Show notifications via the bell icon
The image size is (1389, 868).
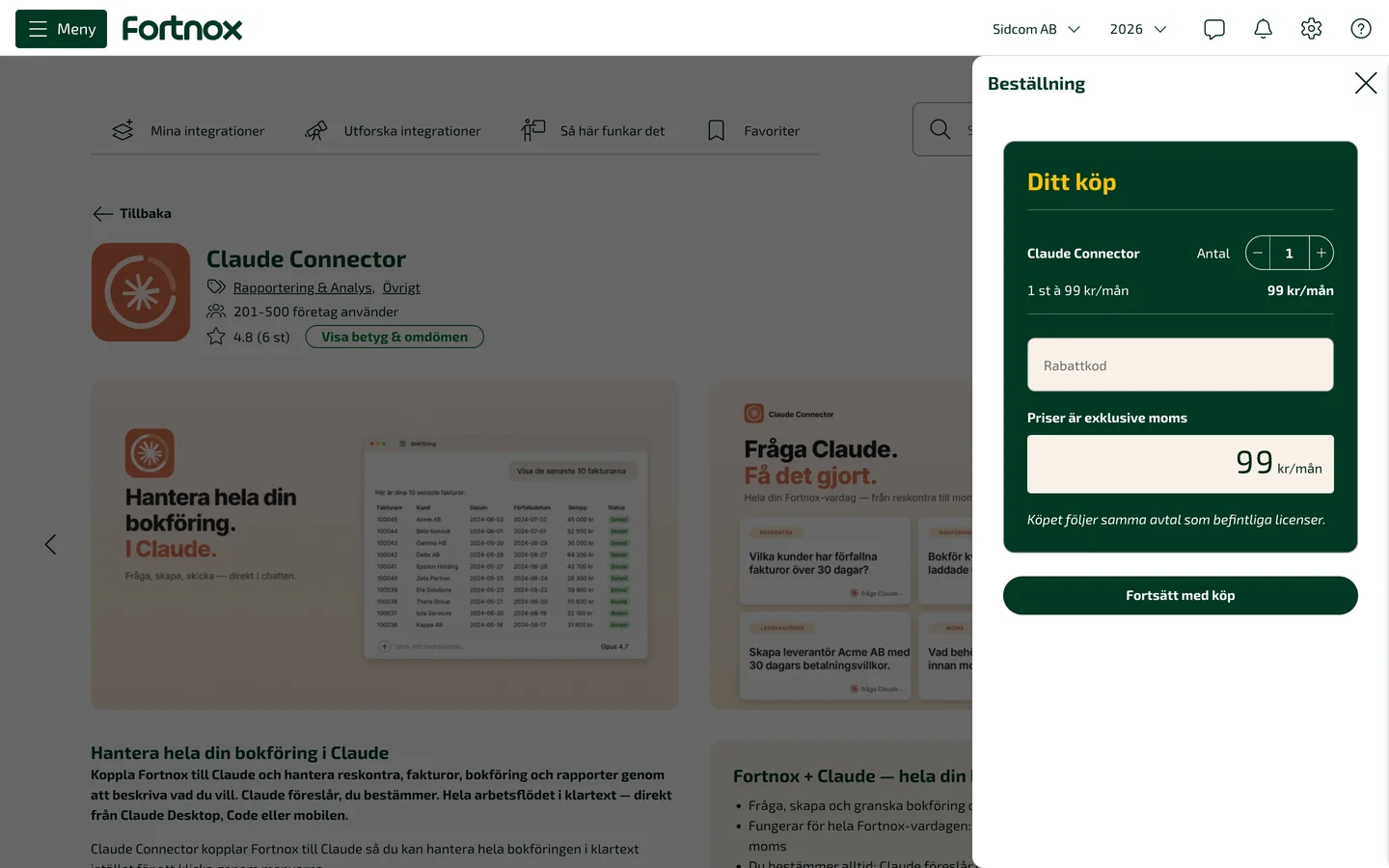click(1263, 29)
